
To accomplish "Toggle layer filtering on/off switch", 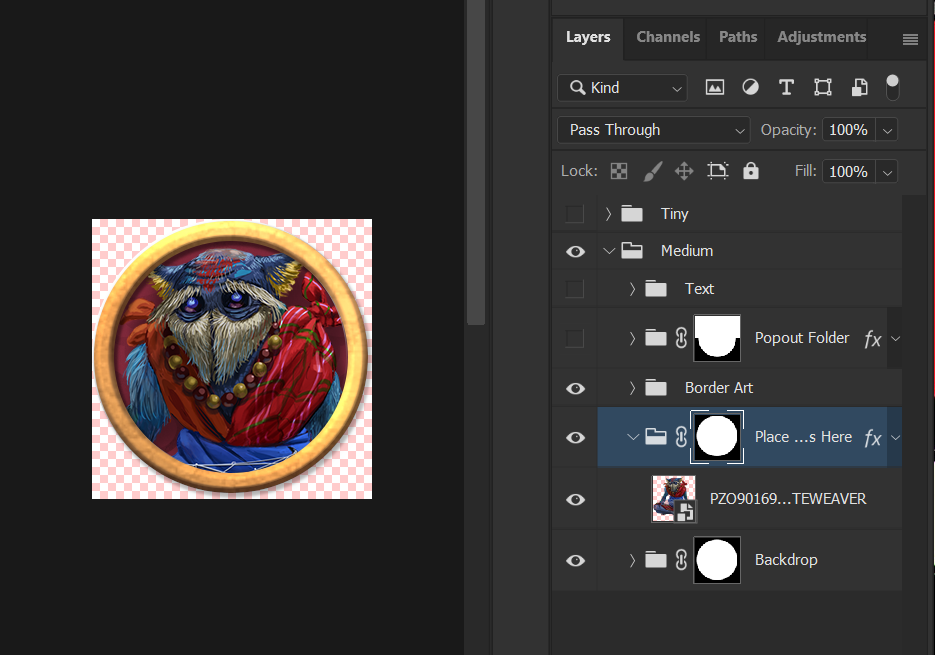I will pyautogui.click(x=892, y=87).
